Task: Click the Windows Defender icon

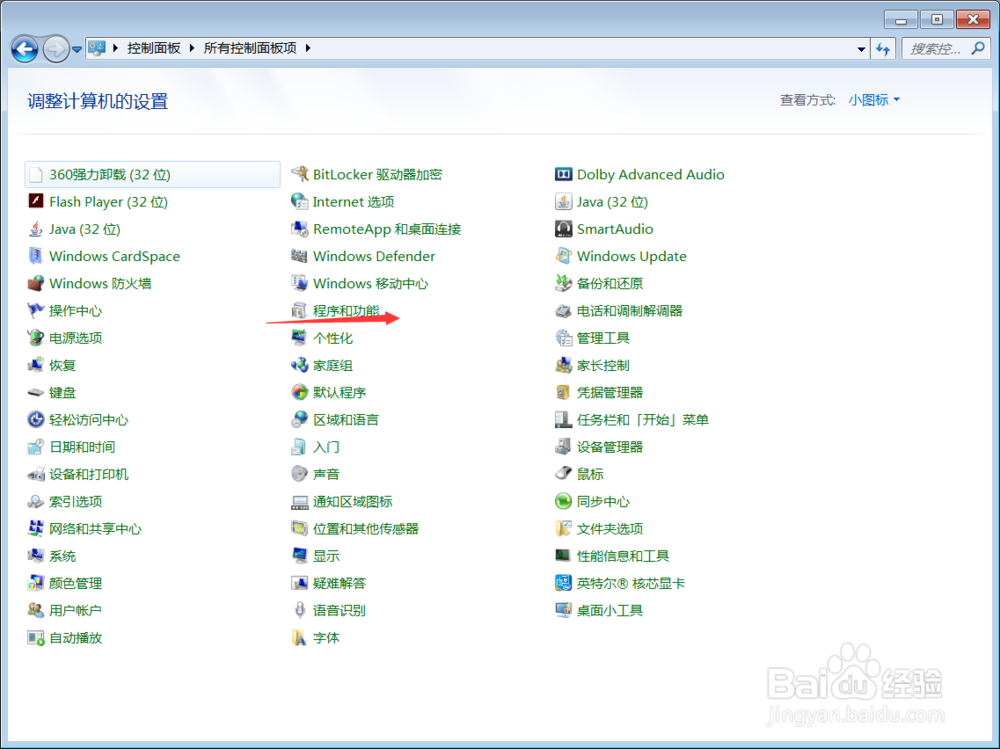Action: (300, 256)
